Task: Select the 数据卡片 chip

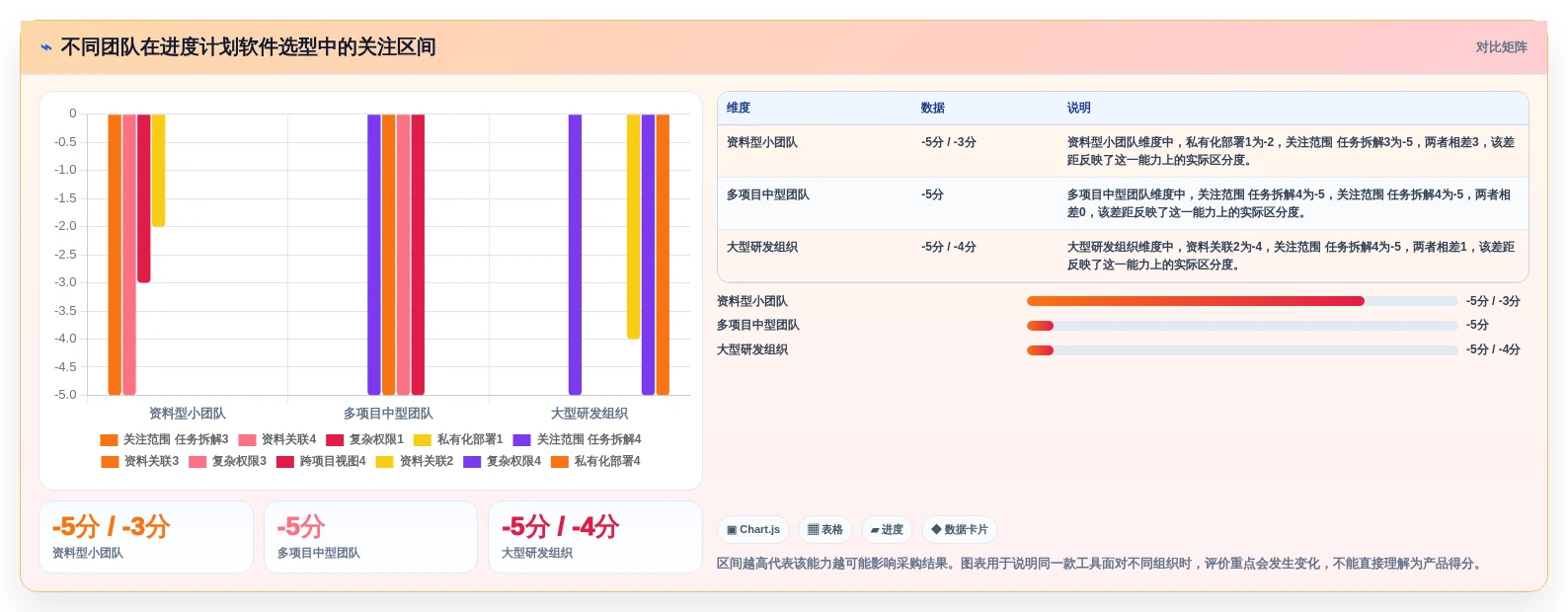Action: click(x=960, y=529)
